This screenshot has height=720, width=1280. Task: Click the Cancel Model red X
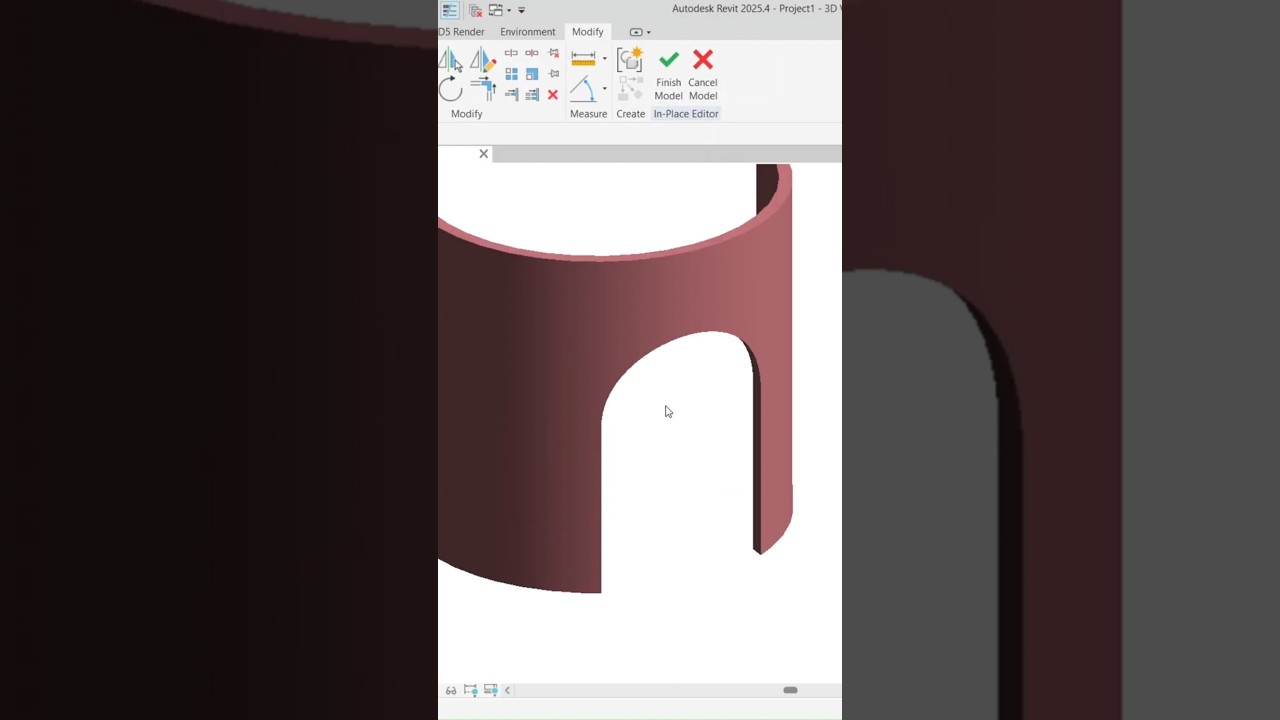click(x=703, y=60)
